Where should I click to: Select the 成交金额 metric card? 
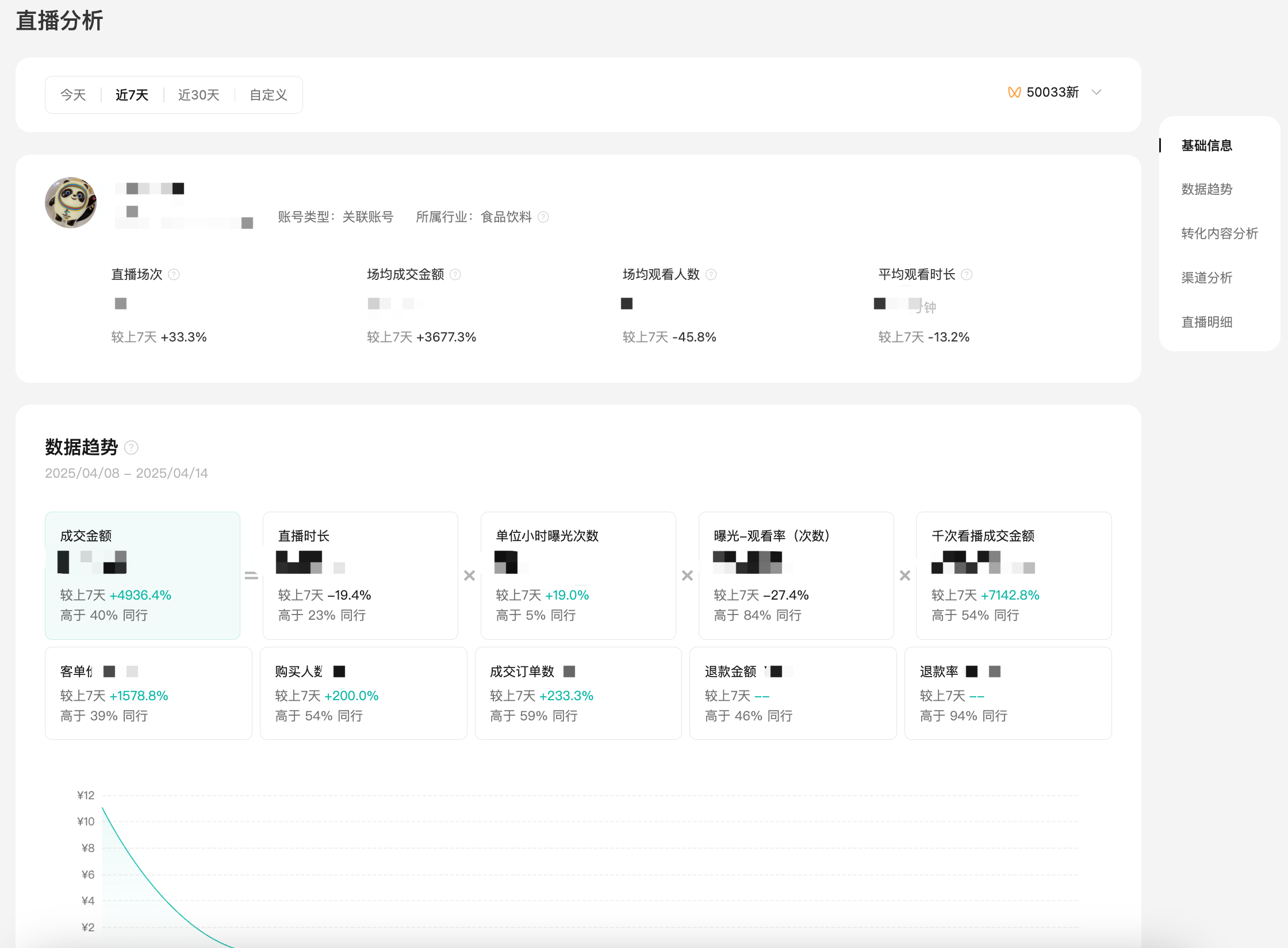[x=143, y=575]
